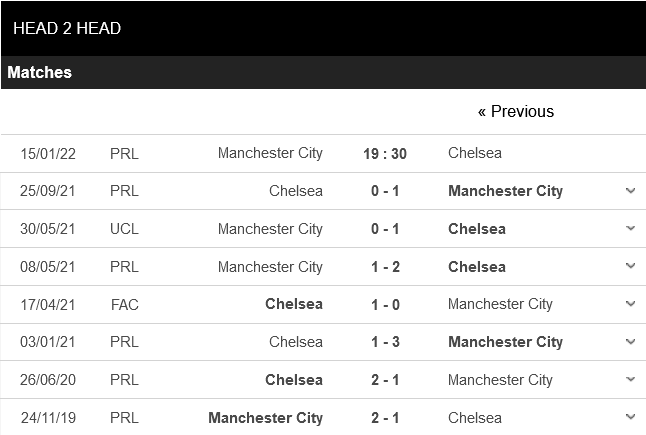The height and width of the screenshot is (435, 646).
Task: Expand the 25/09/21 match row chevron
Action: pyautogui.click(x=630, y=190)
